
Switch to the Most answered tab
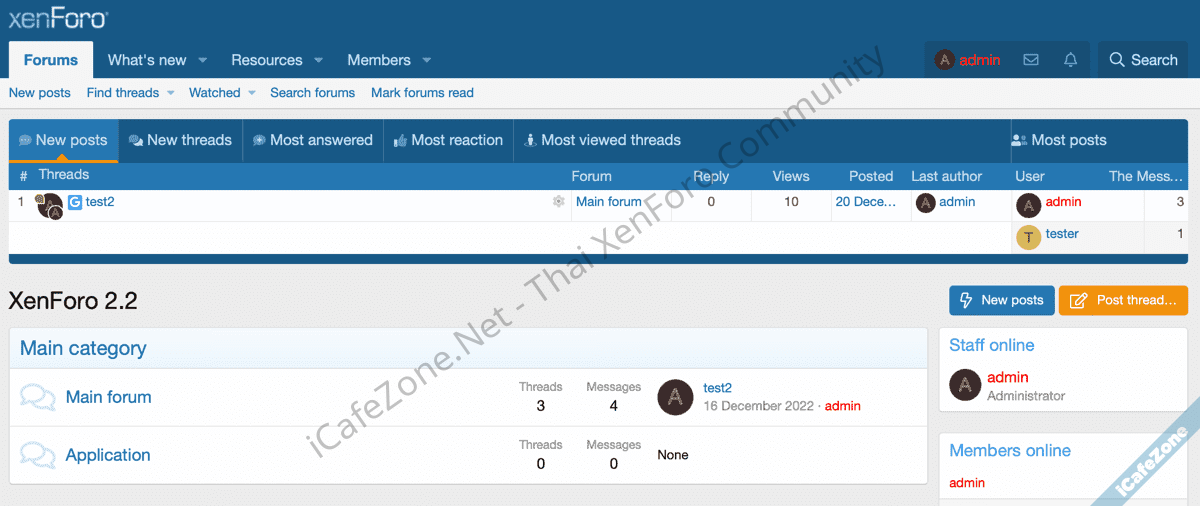point(312,140)
